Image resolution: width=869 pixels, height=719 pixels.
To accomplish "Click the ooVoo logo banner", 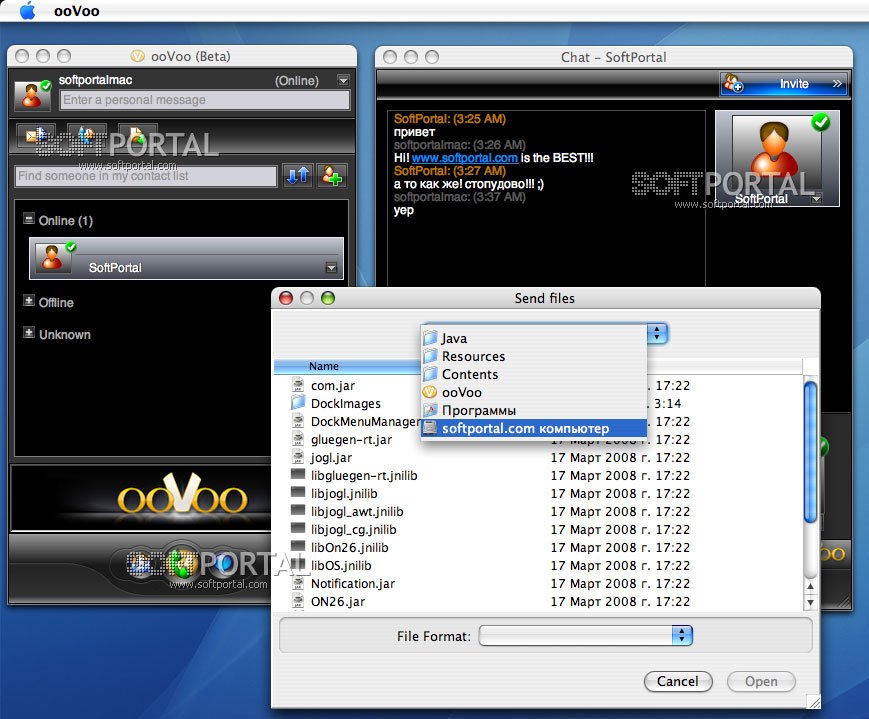I will click(182, 494).
